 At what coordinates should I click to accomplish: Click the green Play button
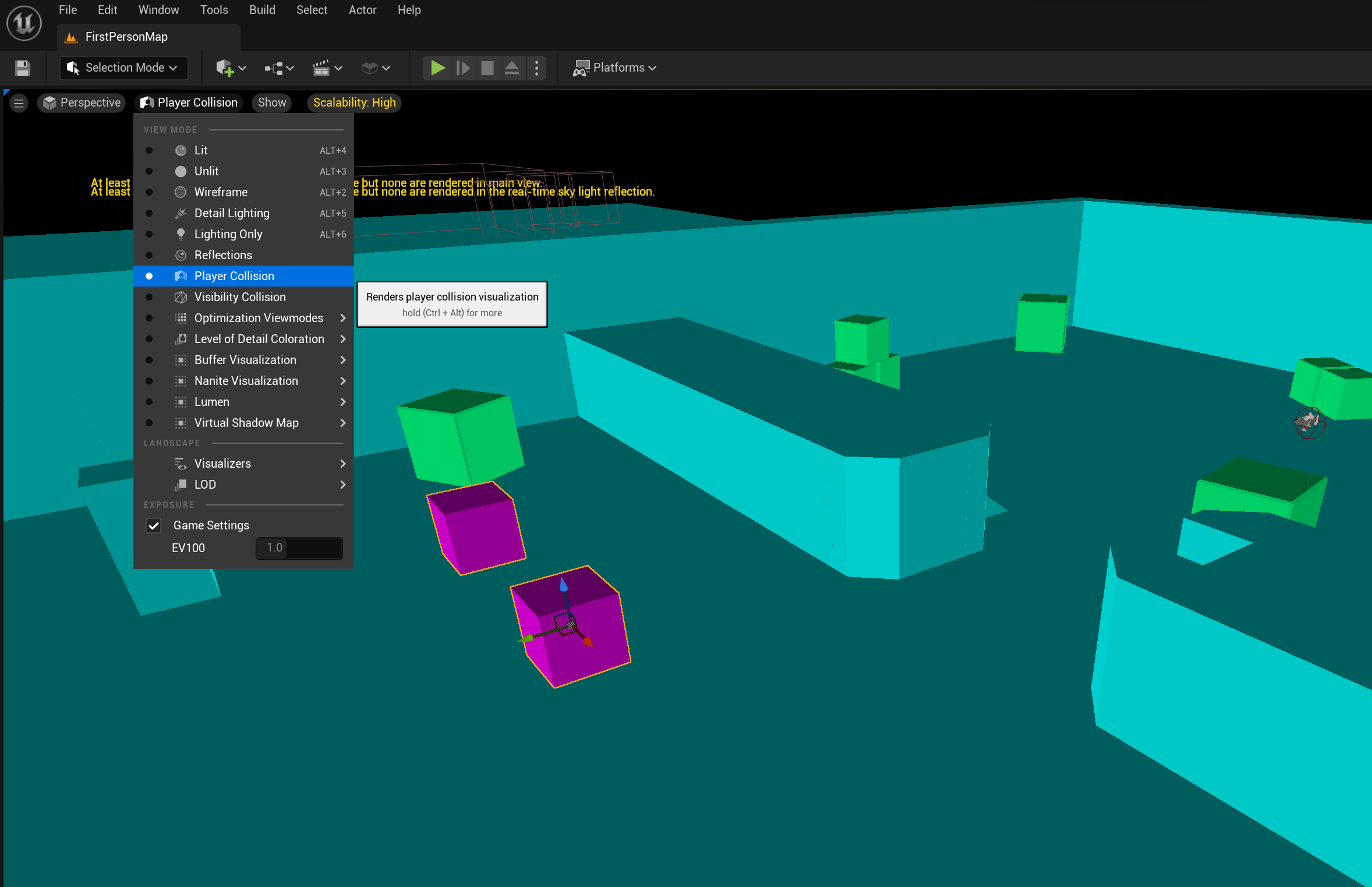pyautogui.click(x=438, y=68)
